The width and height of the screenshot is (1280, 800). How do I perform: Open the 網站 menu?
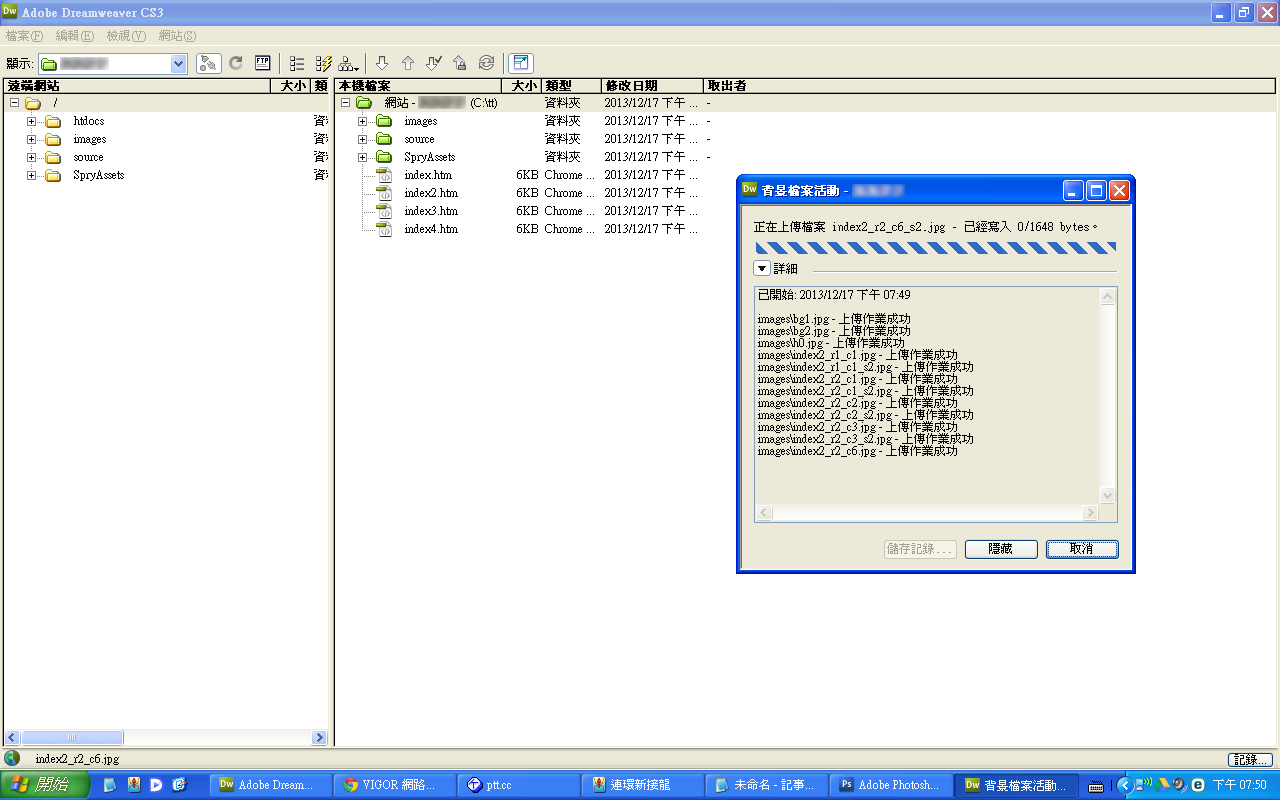[x=177, y=36]
